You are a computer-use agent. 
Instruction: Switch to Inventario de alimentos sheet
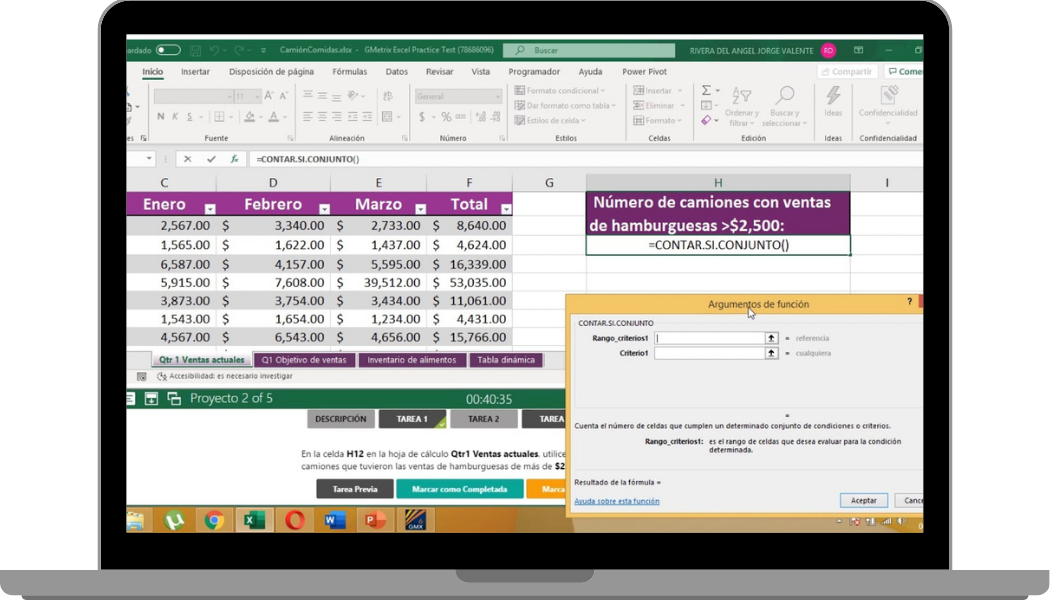tap(412, 360)
